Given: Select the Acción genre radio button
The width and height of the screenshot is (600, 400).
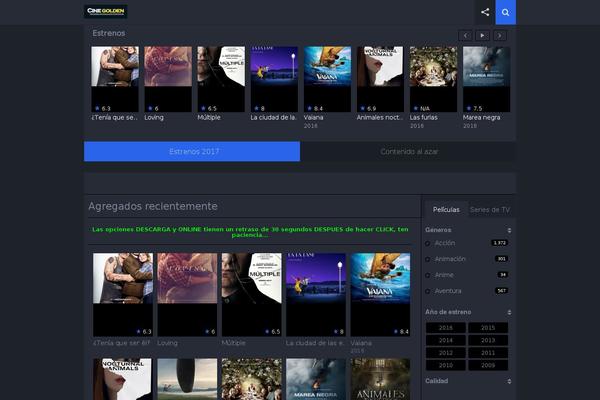Looking at the screenshot, I should 427,243.
